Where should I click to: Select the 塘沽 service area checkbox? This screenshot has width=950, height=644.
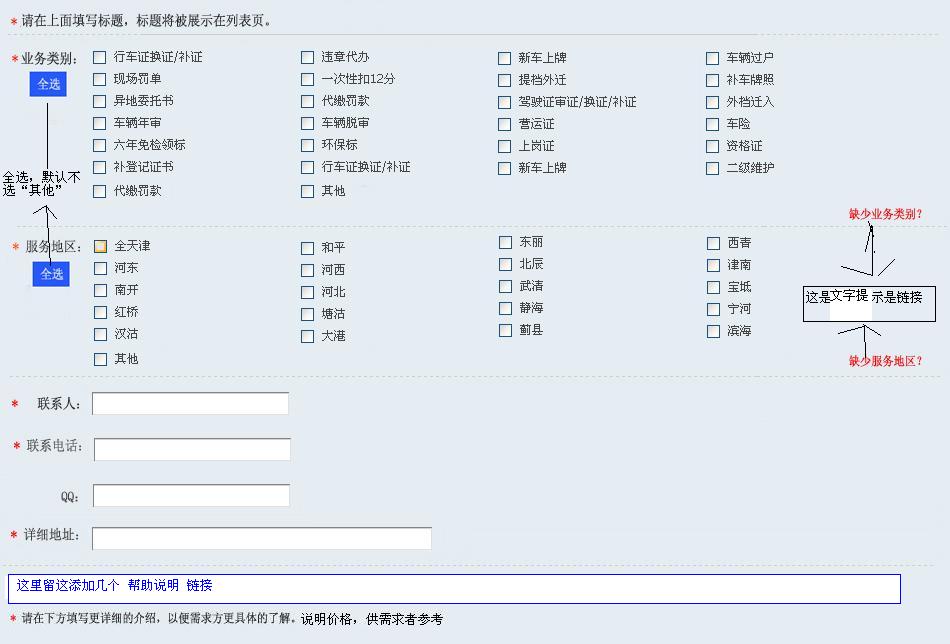coord(307,312)
